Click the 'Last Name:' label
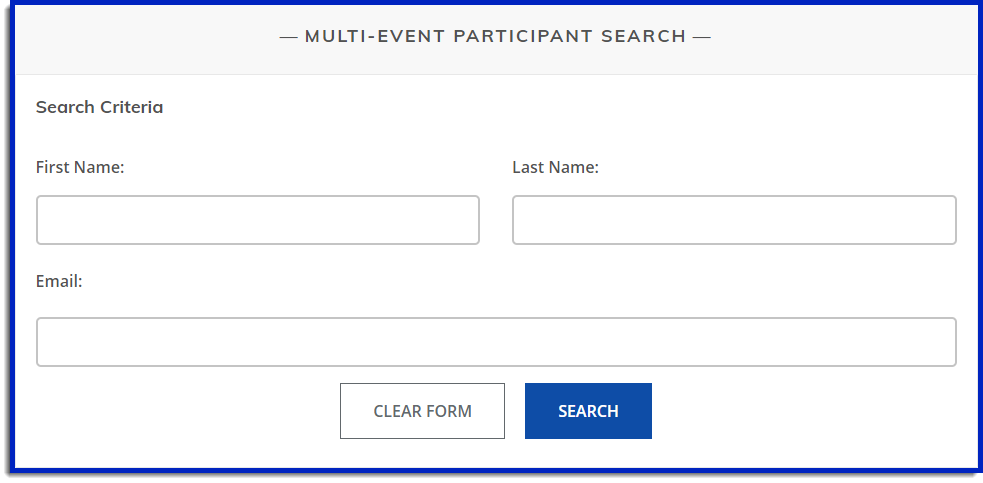983x483 pixels. pyautogui.click(x=555, y=167)
